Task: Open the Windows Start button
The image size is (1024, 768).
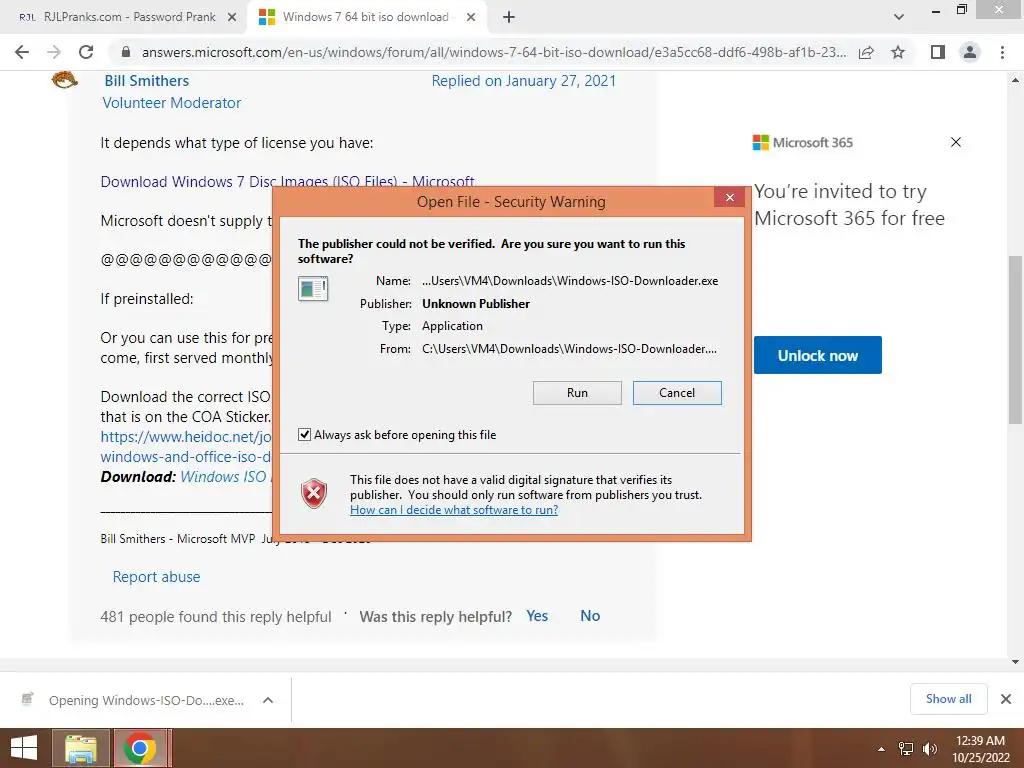Action: pos(24,748)
